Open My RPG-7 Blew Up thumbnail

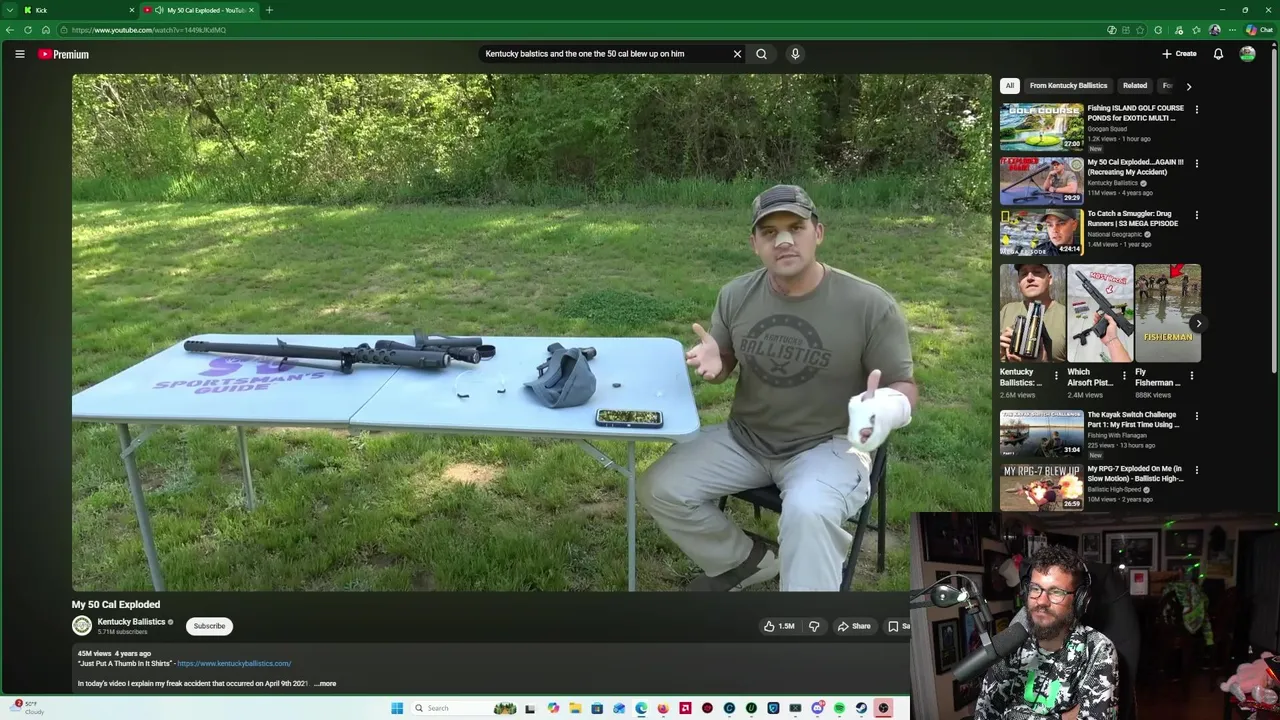point(1041,486)
